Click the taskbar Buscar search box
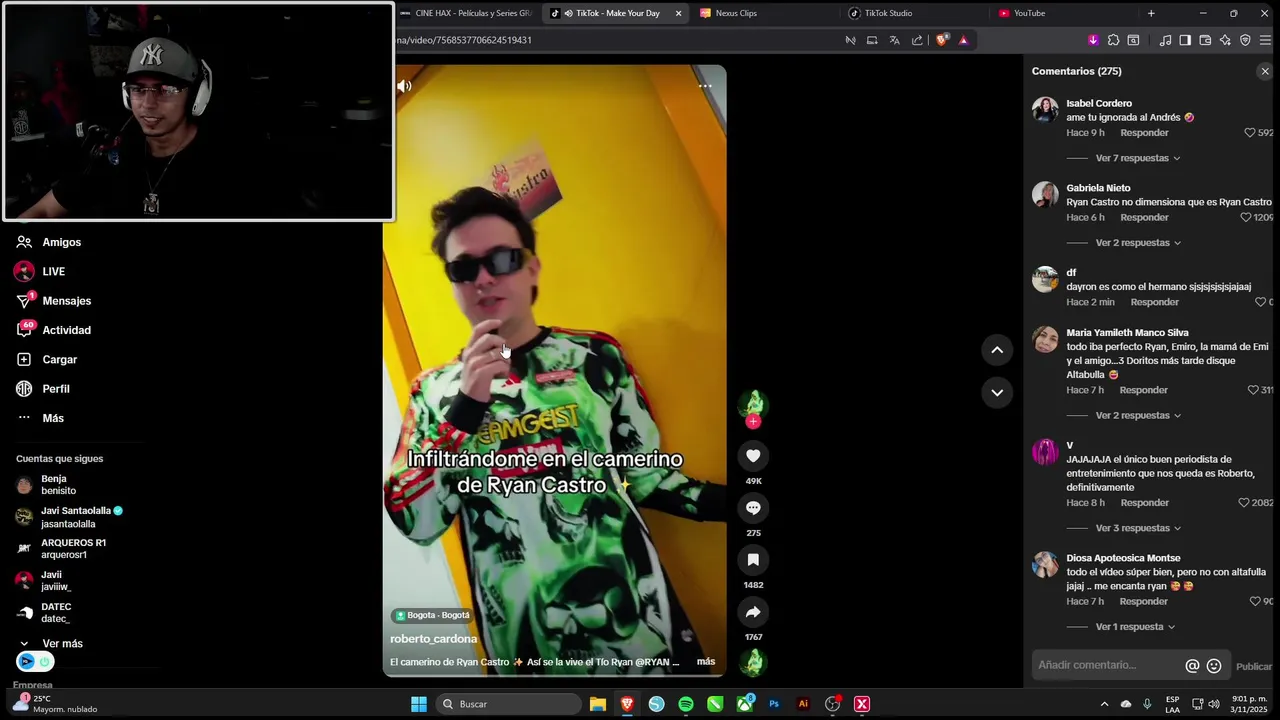The height and width of the screenshot is (720, 1280). [510, 704]
